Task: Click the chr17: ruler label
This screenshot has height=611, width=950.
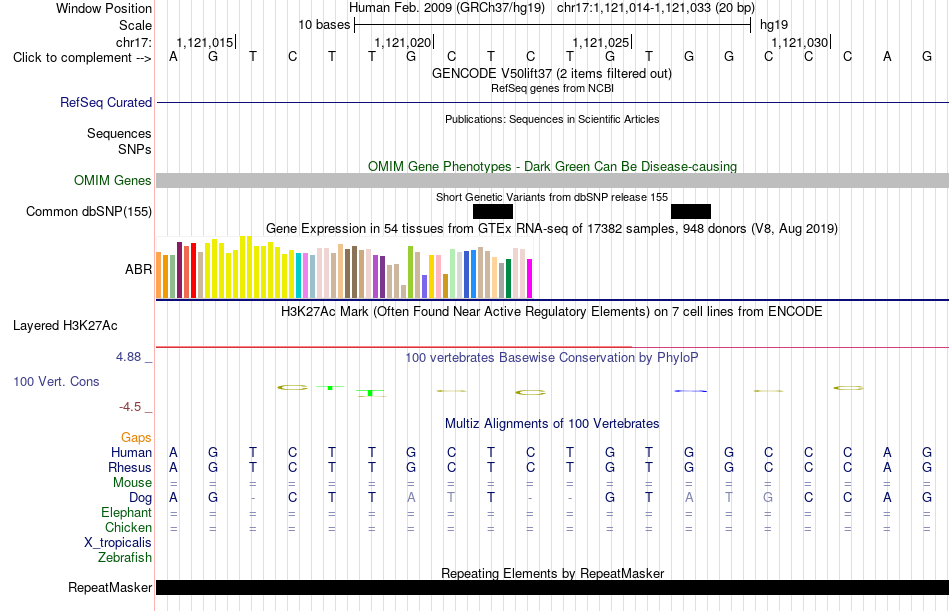Action: [134, 42]
